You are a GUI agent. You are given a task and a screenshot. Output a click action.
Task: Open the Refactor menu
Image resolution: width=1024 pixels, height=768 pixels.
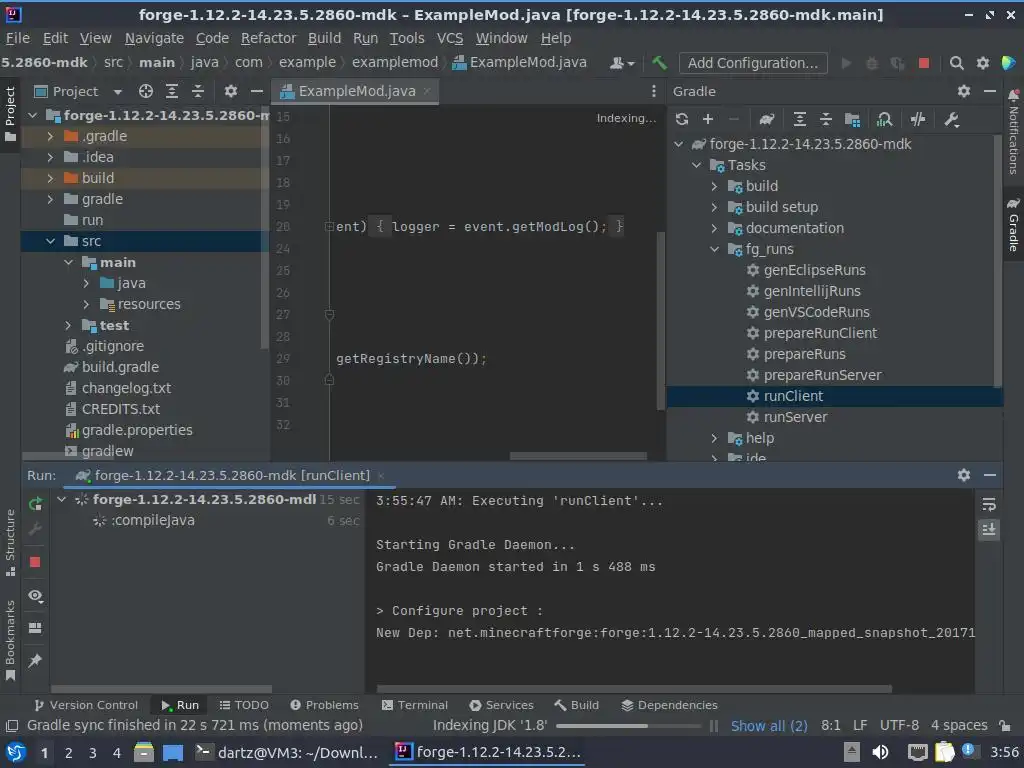(268, 39)
